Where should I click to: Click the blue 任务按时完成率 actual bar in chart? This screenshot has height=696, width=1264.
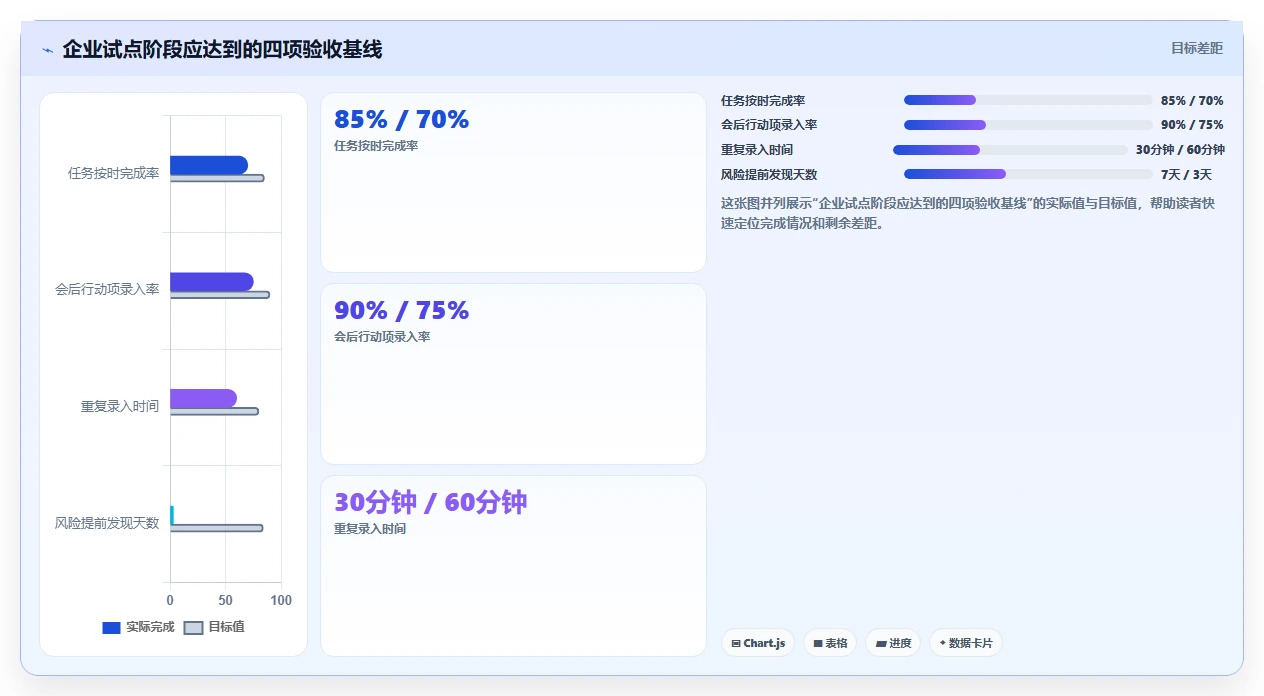209,165
